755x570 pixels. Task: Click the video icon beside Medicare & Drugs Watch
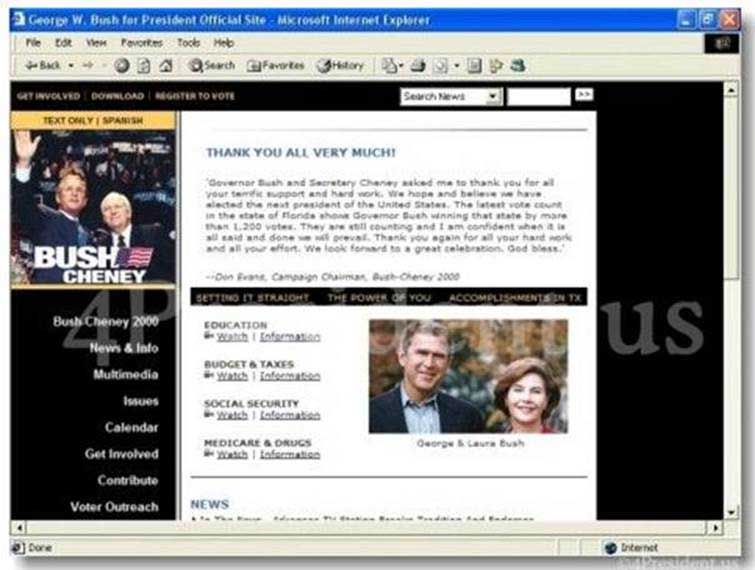point(208,453)
